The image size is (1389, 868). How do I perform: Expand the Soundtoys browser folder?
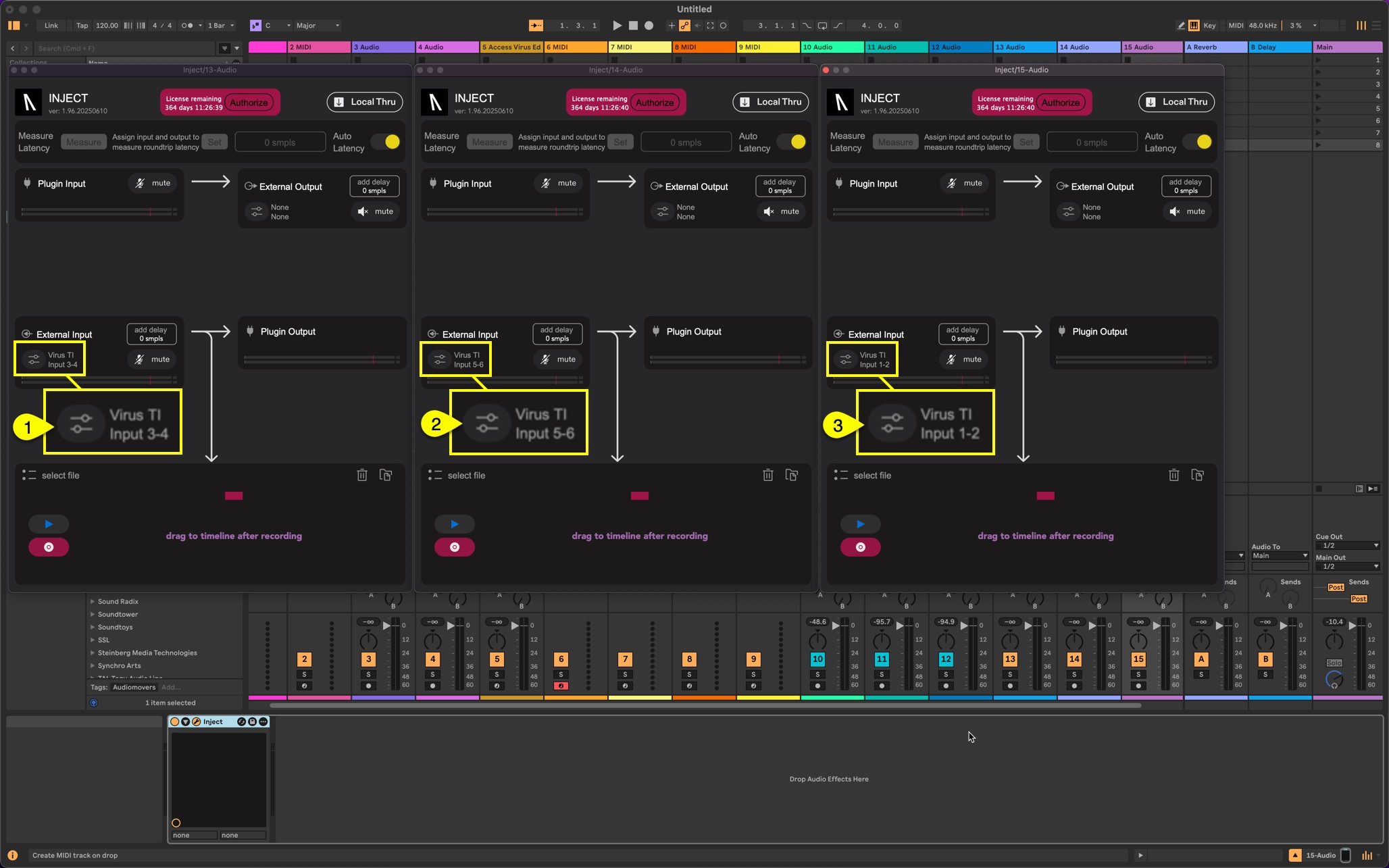tap(93, 627)
